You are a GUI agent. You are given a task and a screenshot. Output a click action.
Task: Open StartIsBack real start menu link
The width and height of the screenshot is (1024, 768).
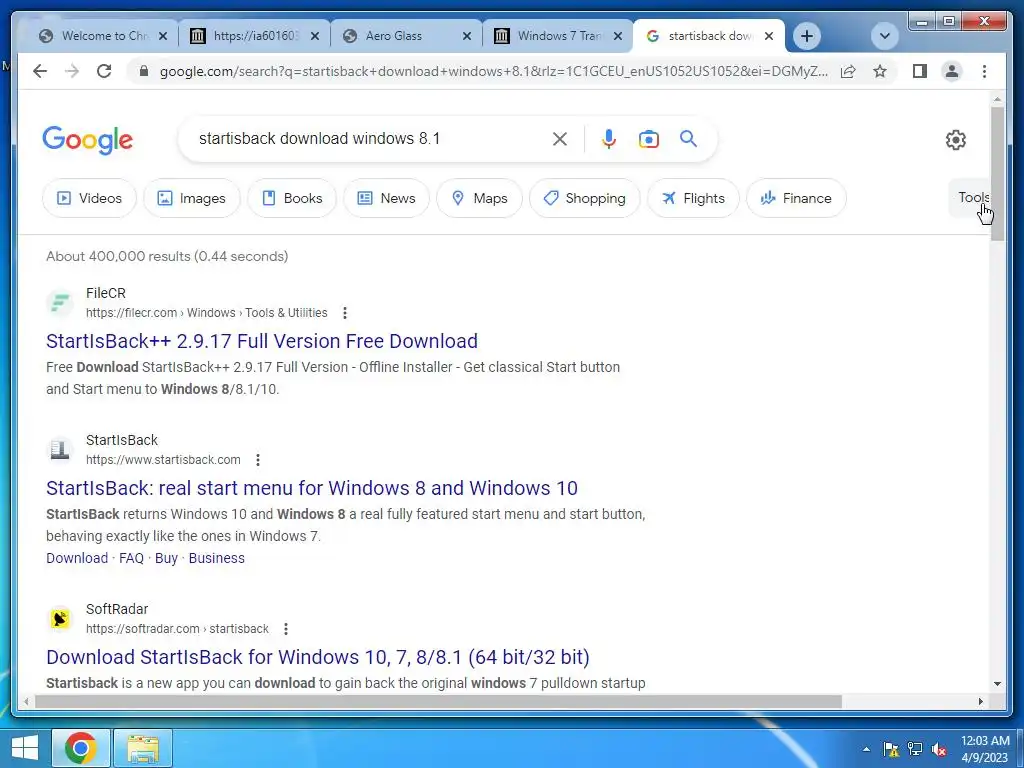pyautogui.click(x=312, y=488)
